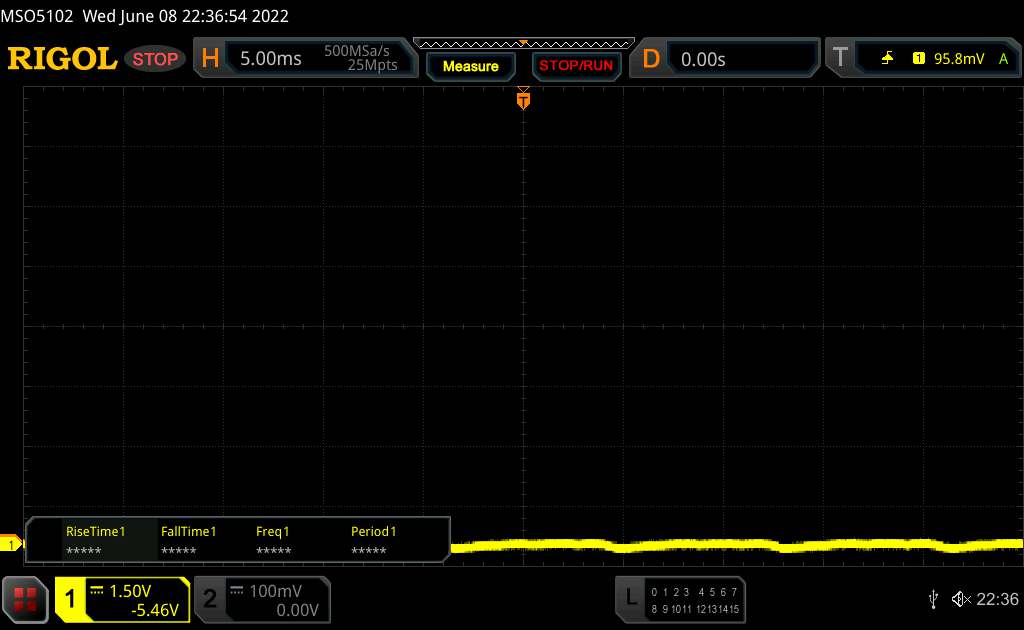Select the -5.46V channel 1 offset
1024x630 pixels.
click(x=155, y=610)
